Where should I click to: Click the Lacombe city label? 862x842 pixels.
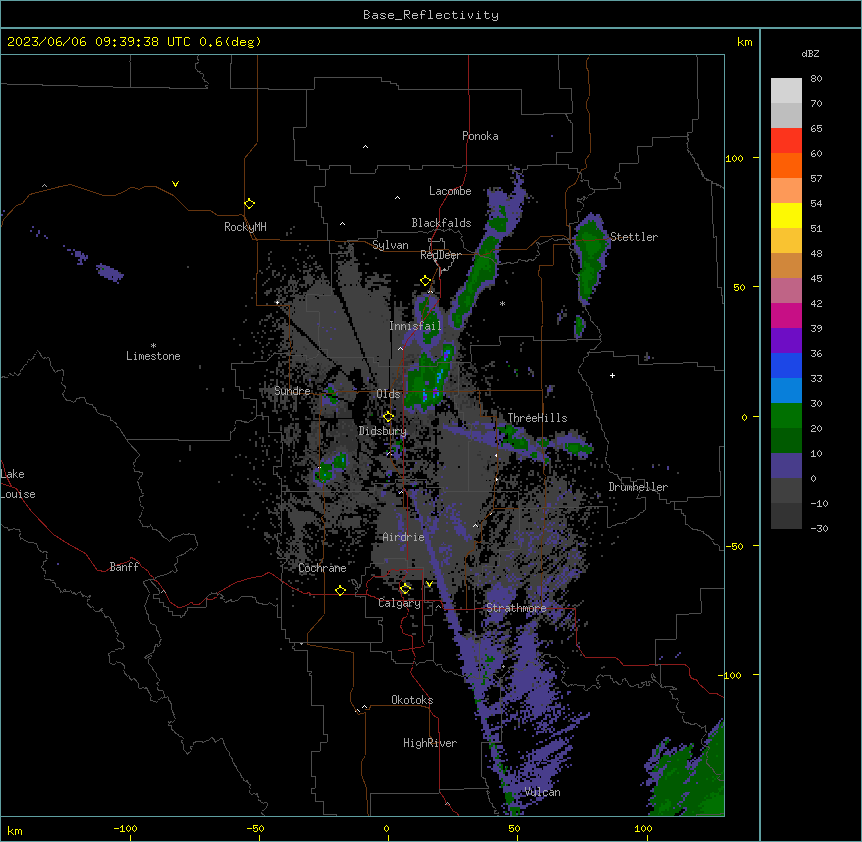pos(450,191)
